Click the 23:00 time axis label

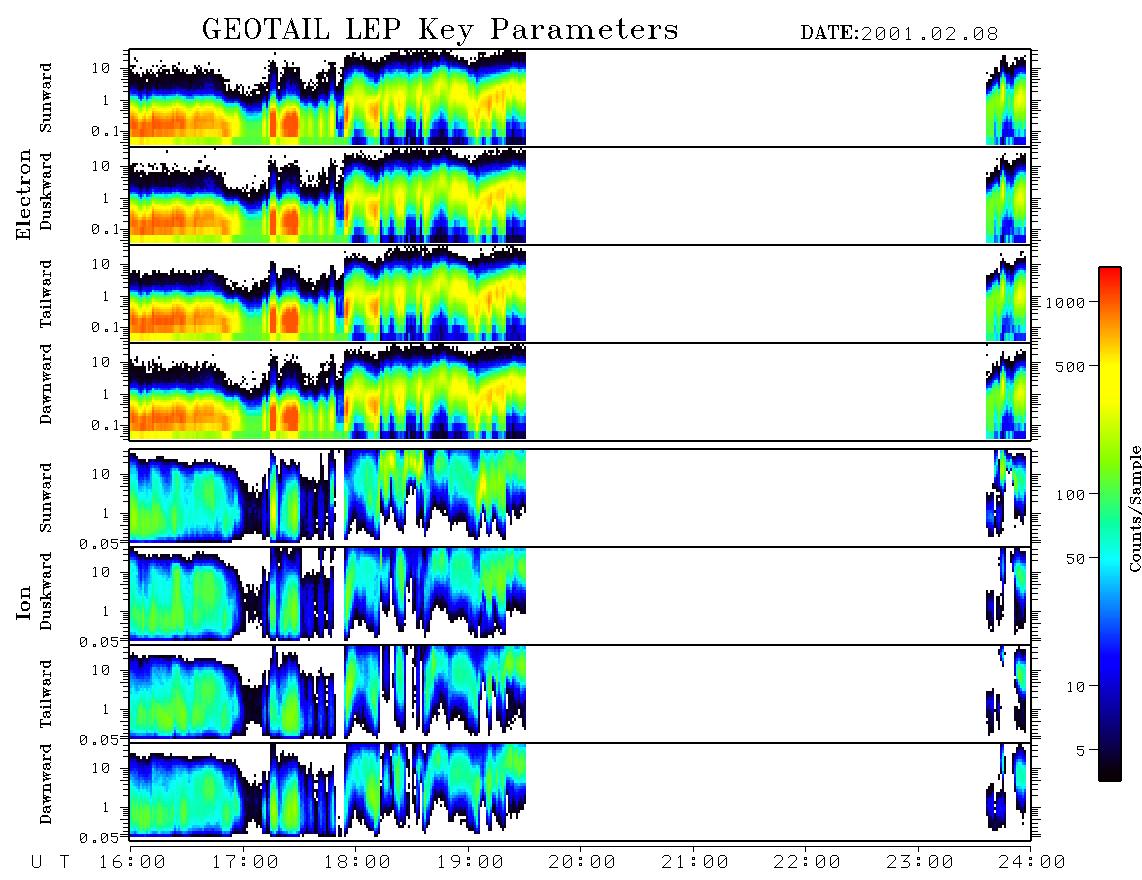920,862
